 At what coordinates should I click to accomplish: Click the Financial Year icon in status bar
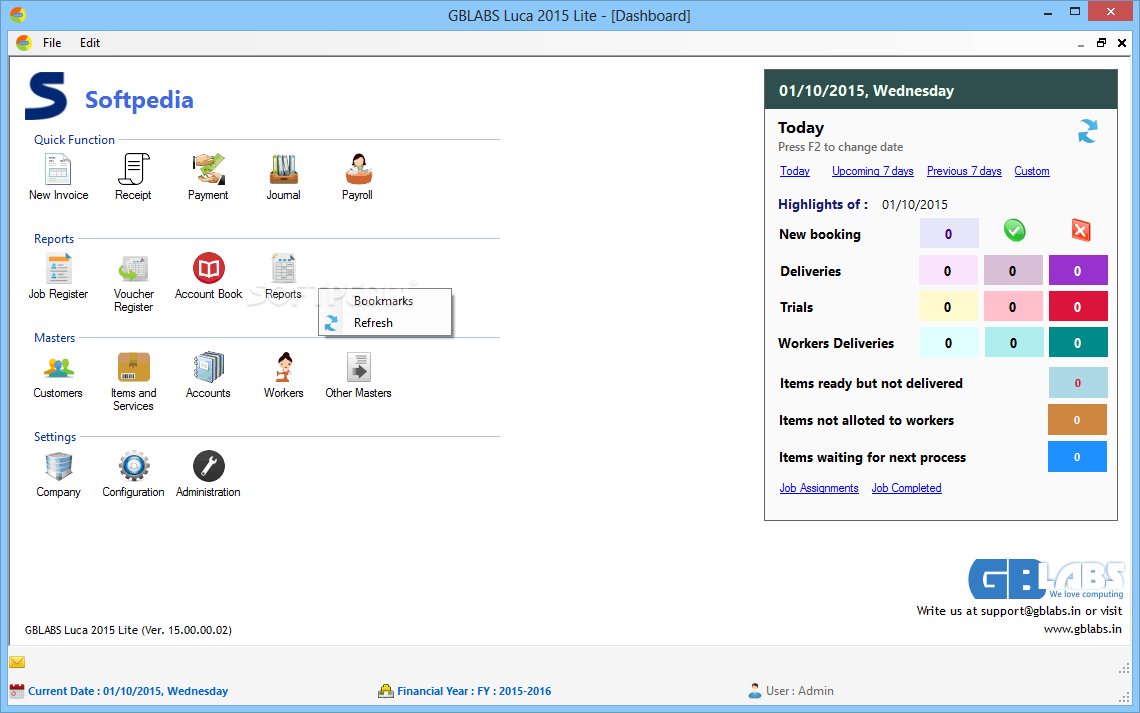point(386,690)
